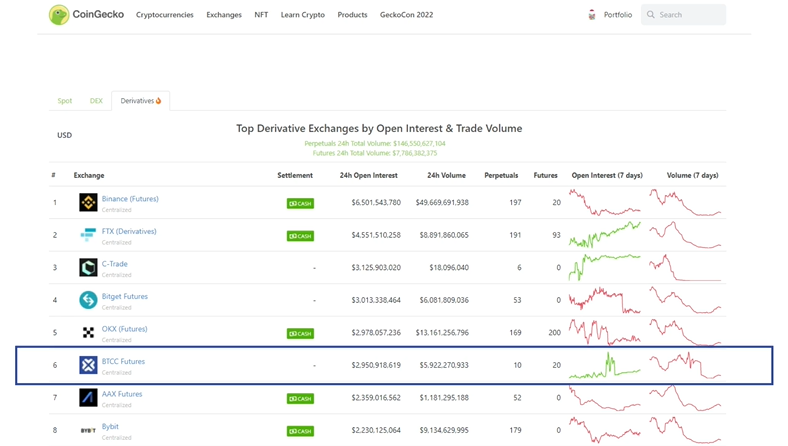Open the BTCC Futures exchange link
This screenshot has width=788, height=446.
click(123, 361)
